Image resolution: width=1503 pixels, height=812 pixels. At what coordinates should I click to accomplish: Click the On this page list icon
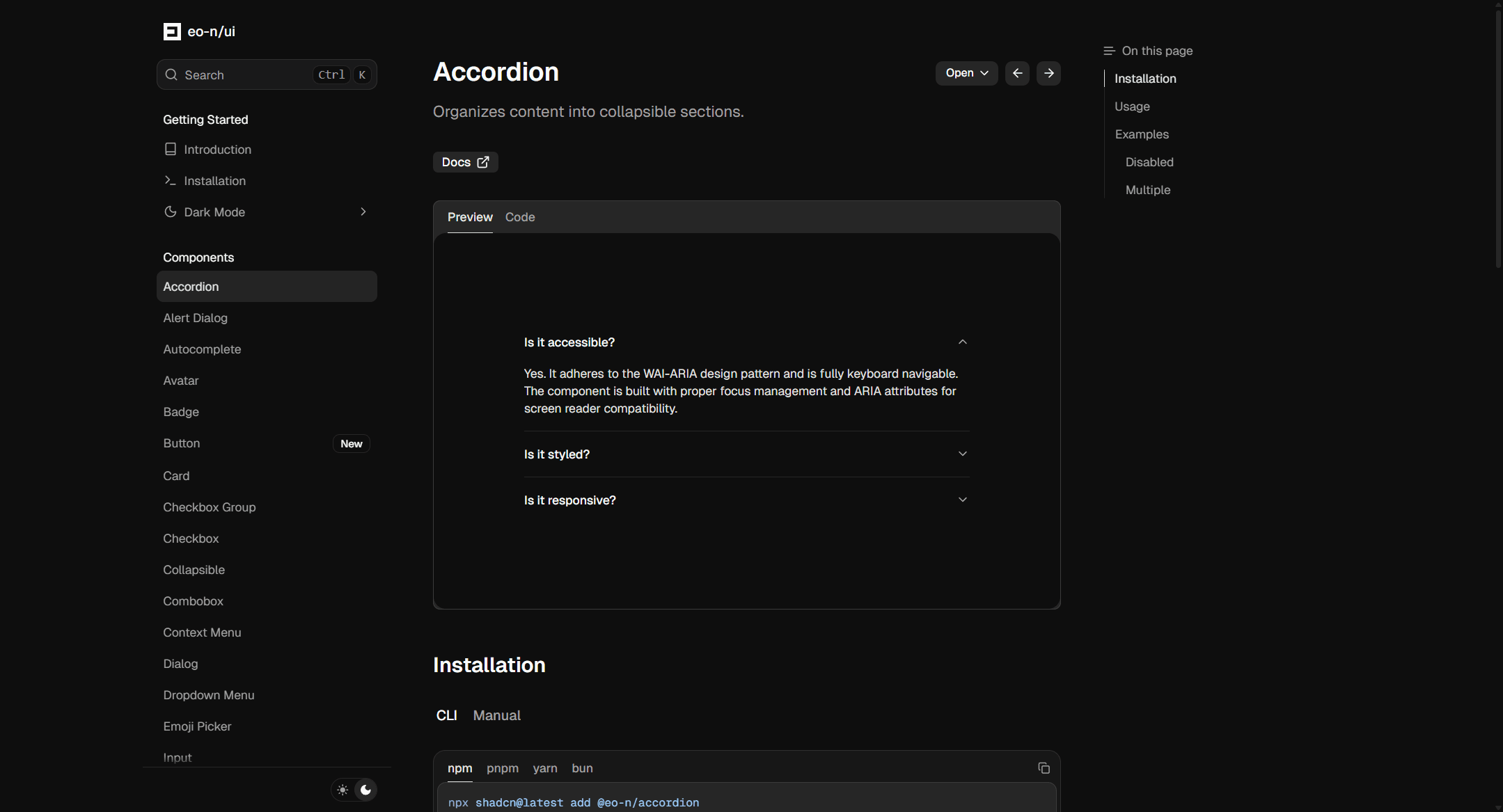pos(1109,51)
